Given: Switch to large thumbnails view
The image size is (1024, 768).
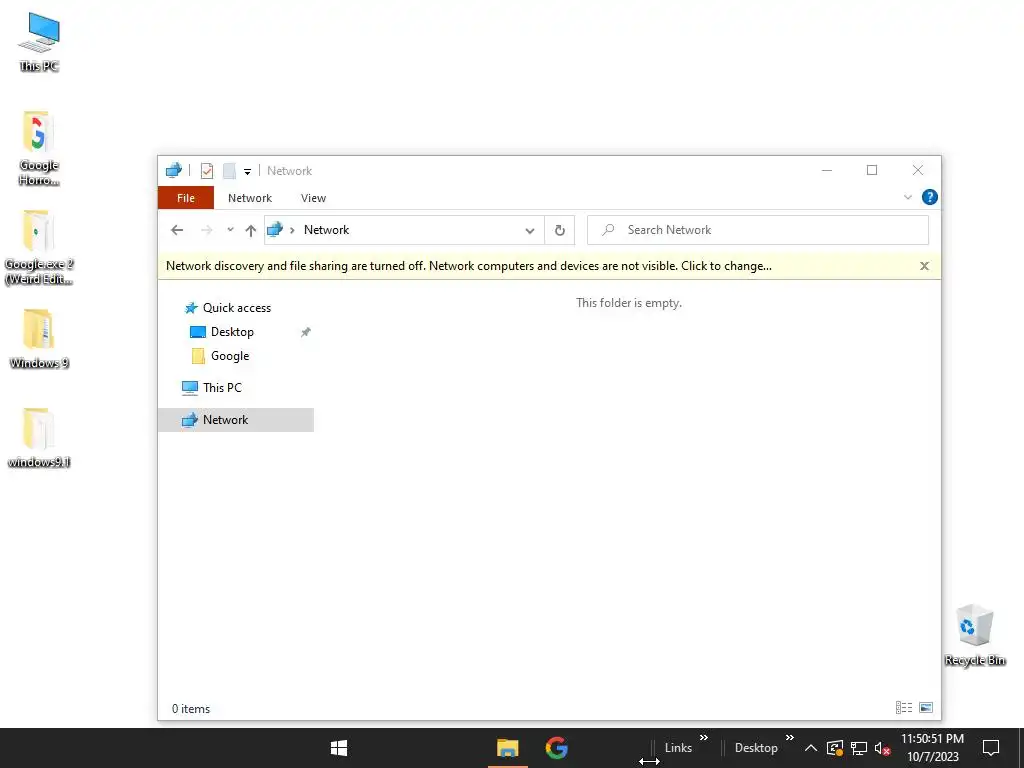Looking at the screenshot, I should point(926,707).
